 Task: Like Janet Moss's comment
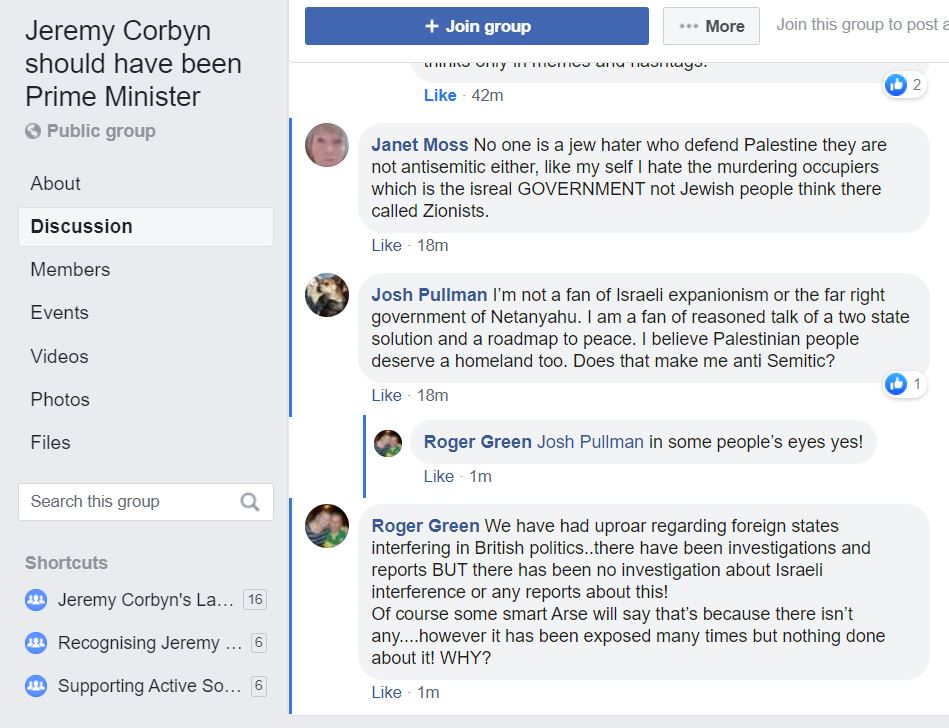pyautogui.click(x=386, y=246)
